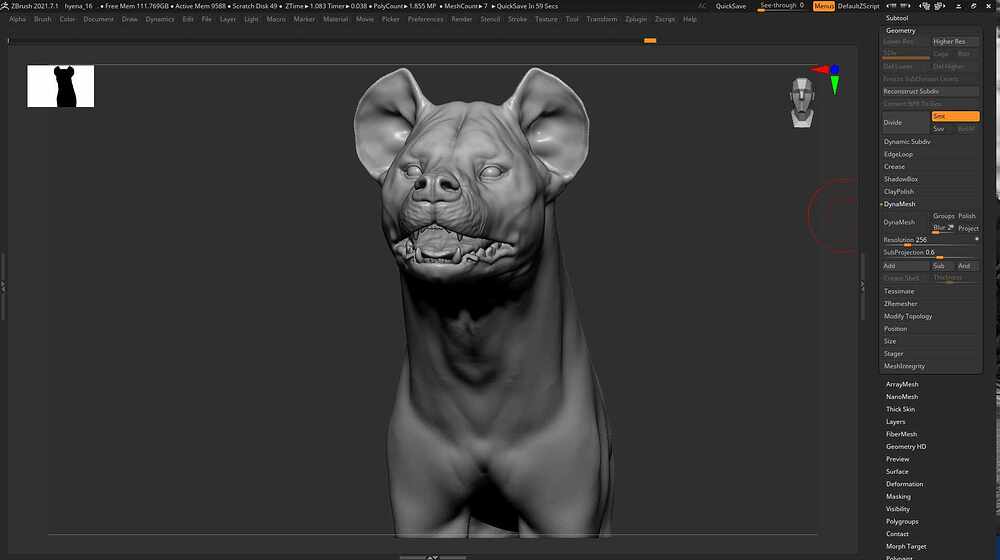Click the right tray divider arrows

click(863, 286)
